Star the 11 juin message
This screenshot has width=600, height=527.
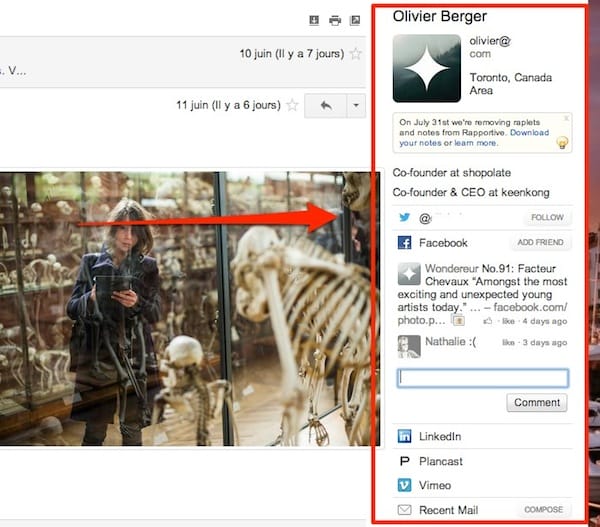[292, 105]
